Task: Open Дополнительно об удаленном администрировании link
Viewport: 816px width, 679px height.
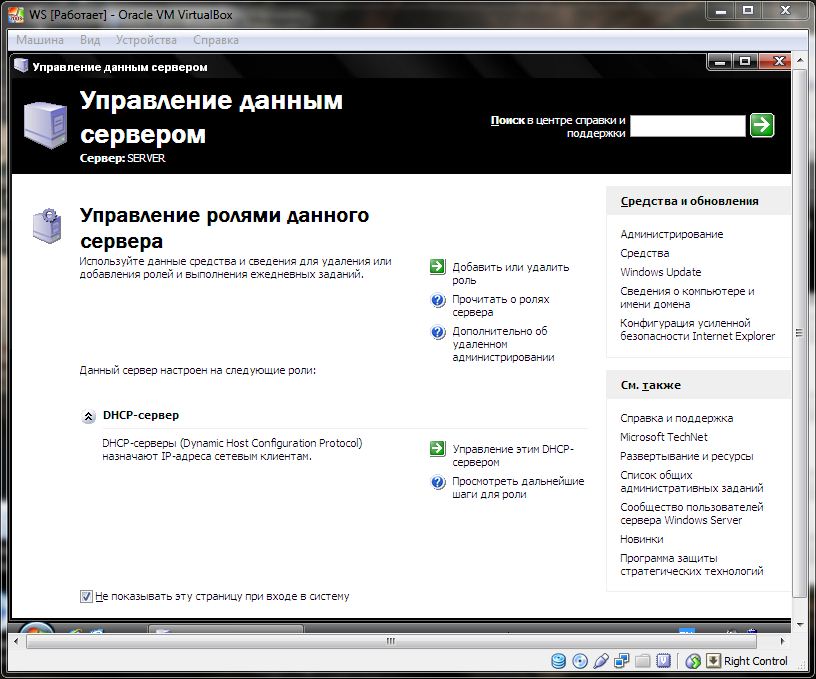Action: (503, 344)
